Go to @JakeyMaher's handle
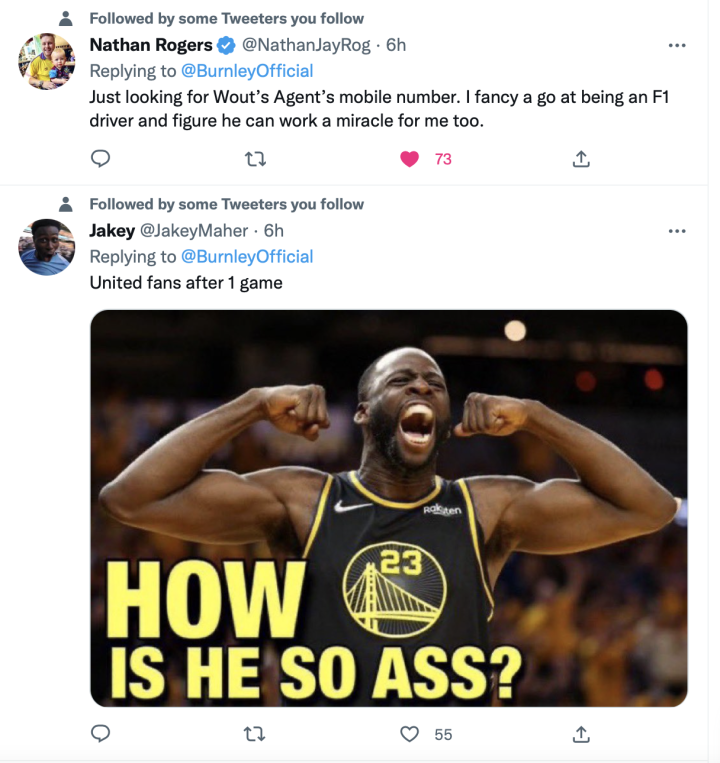720x763 pixels. tap(193, 231)
